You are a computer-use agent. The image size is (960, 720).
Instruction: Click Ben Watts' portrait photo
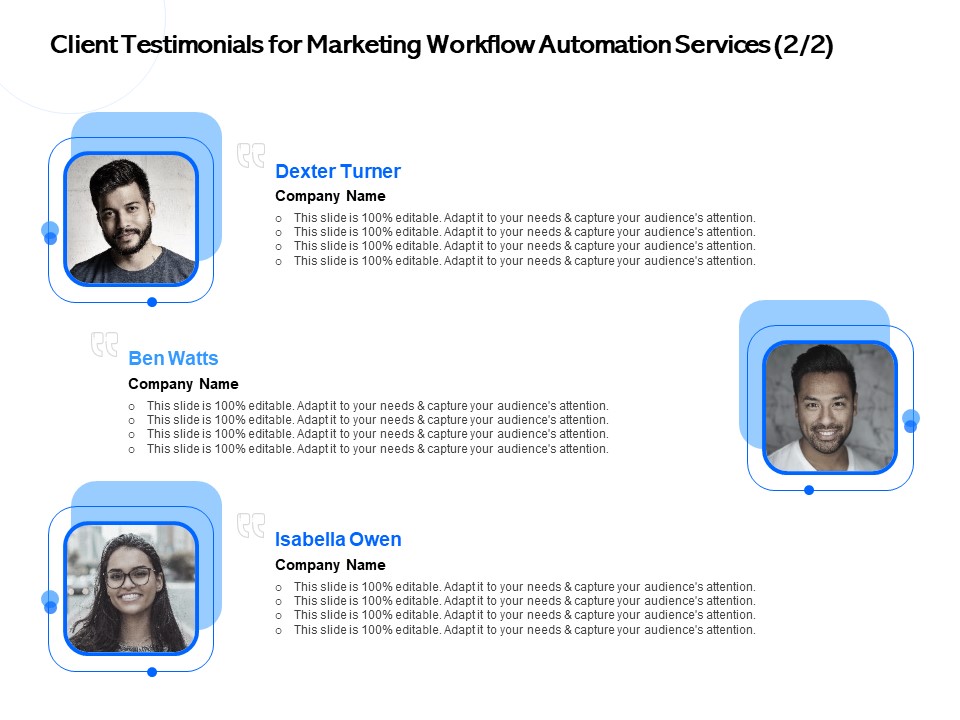[830, 407]
